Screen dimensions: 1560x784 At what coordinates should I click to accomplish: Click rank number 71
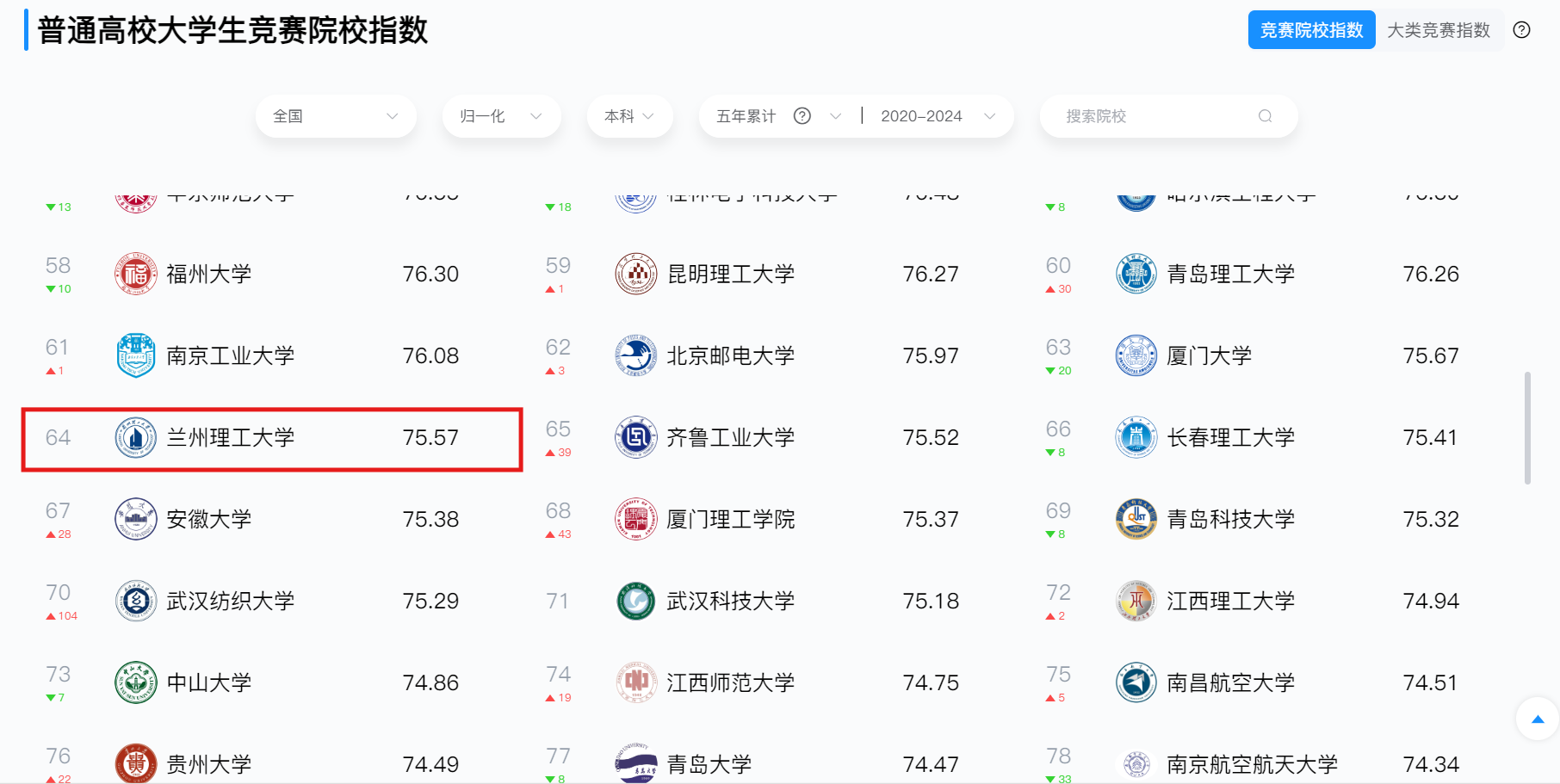click(557, 601)
